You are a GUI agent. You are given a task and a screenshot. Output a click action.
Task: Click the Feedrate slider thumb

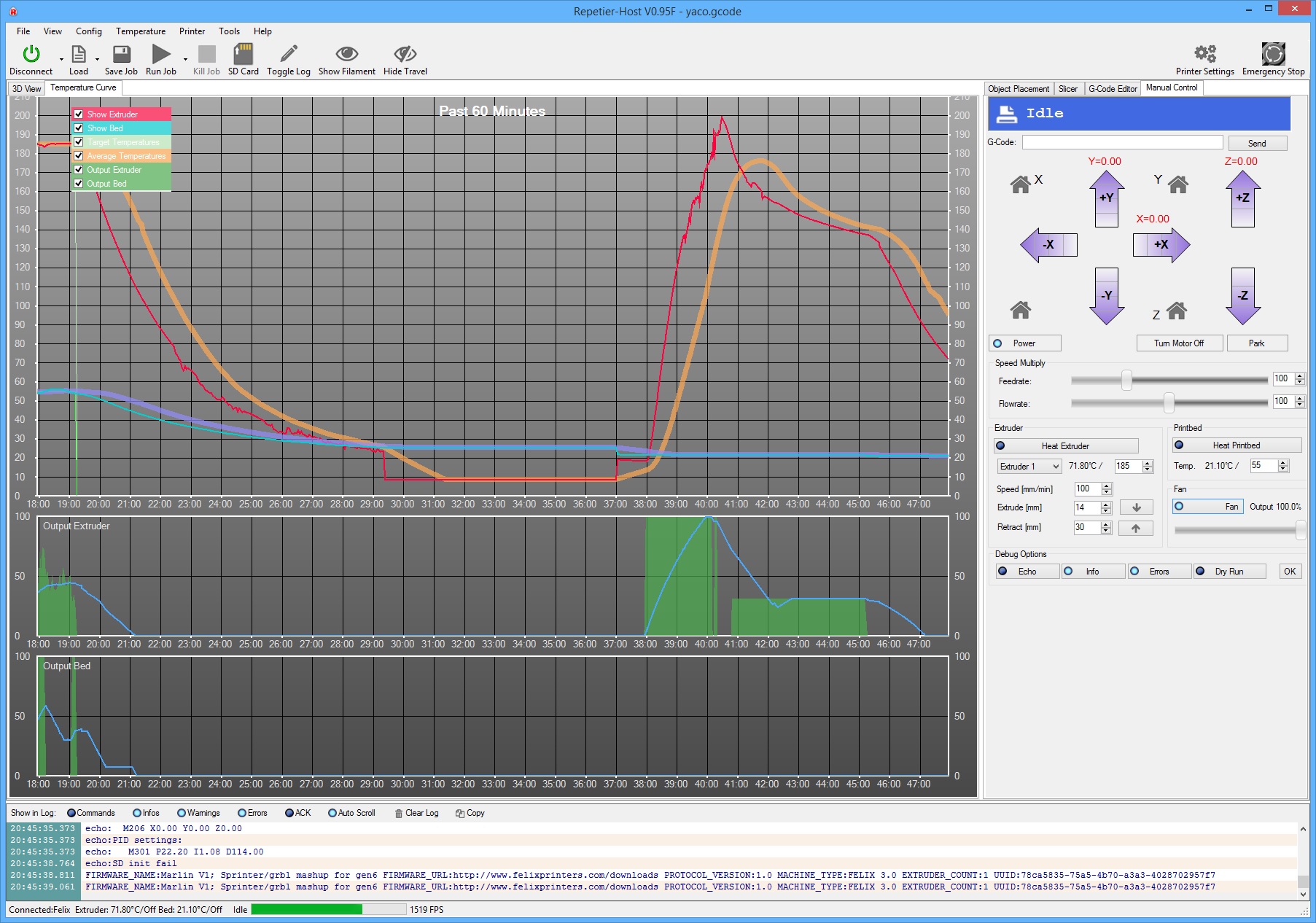1126,380
